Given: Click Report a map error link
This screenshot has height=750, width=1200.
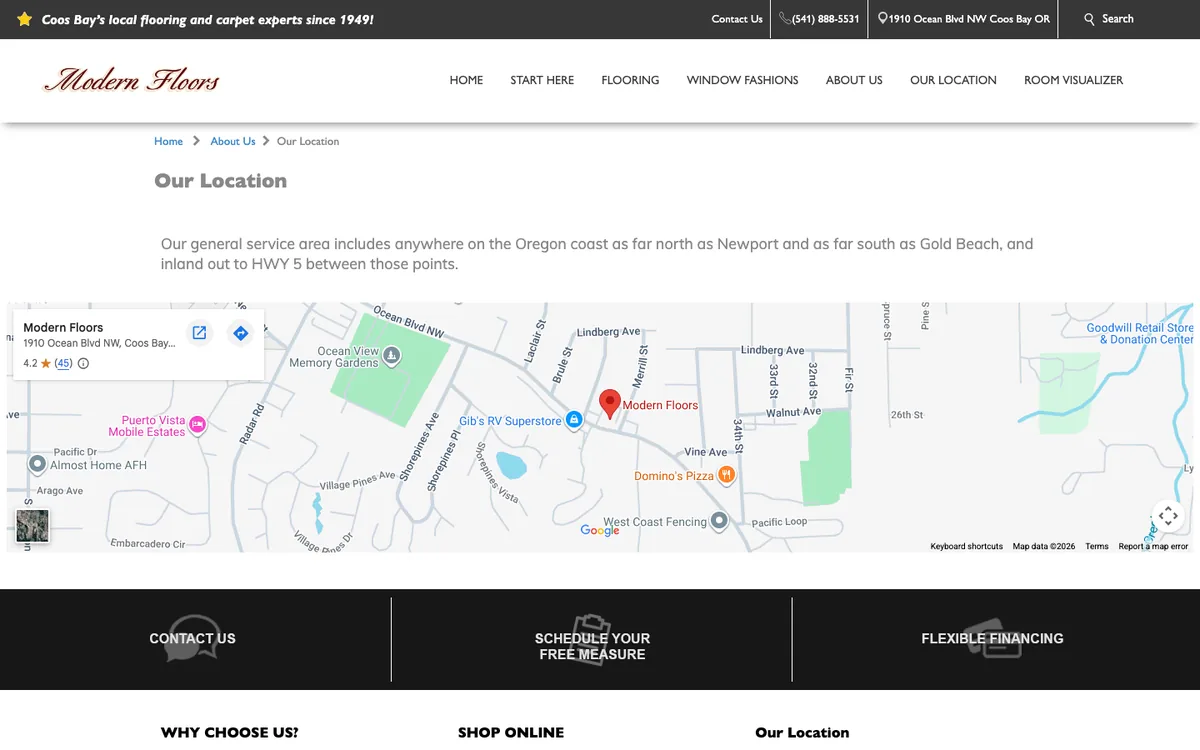Looking at the screenshot, I should [x=1153, y=546].
